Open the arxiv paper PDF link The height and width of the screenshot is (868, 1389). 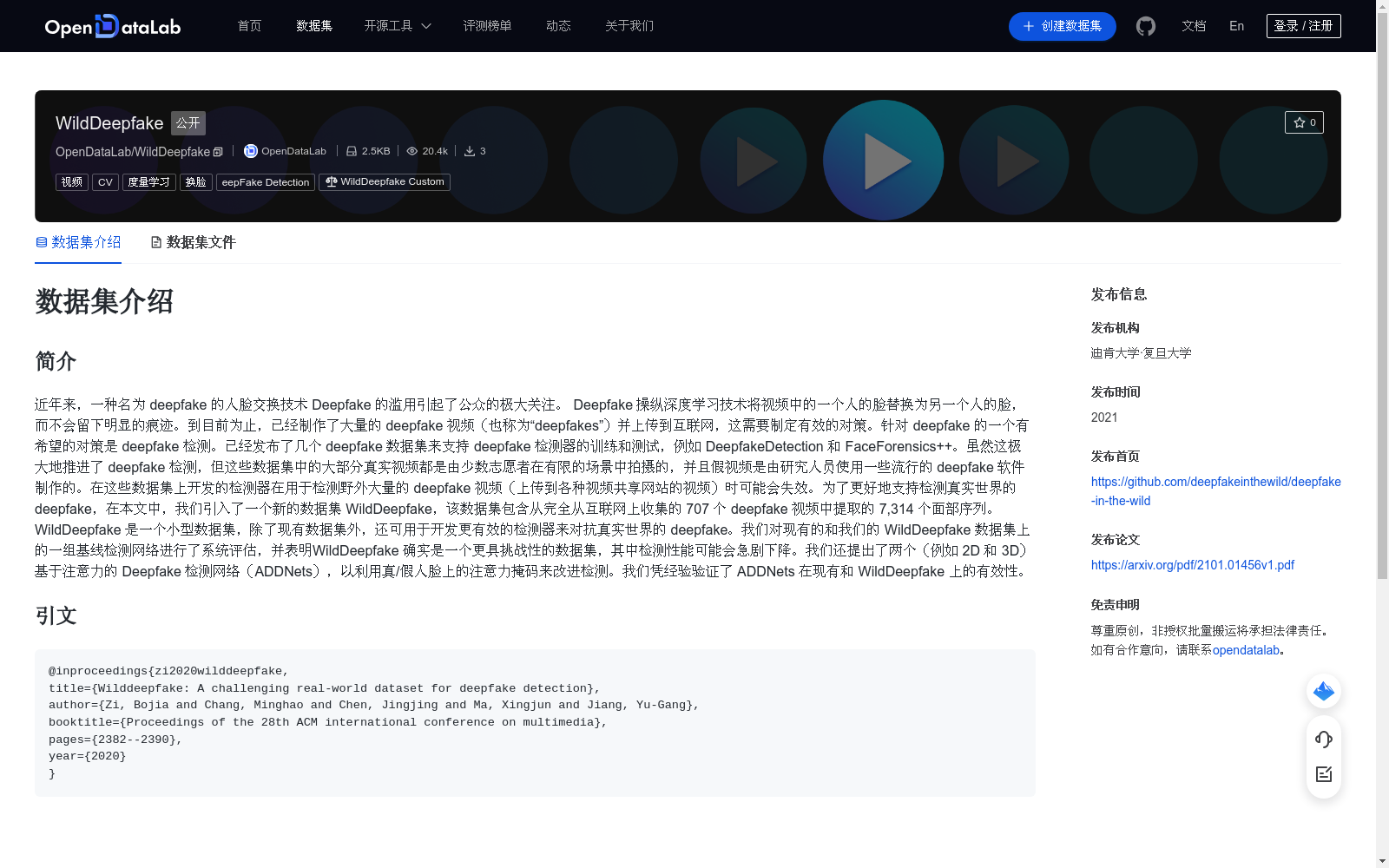tap(1193, 565)
